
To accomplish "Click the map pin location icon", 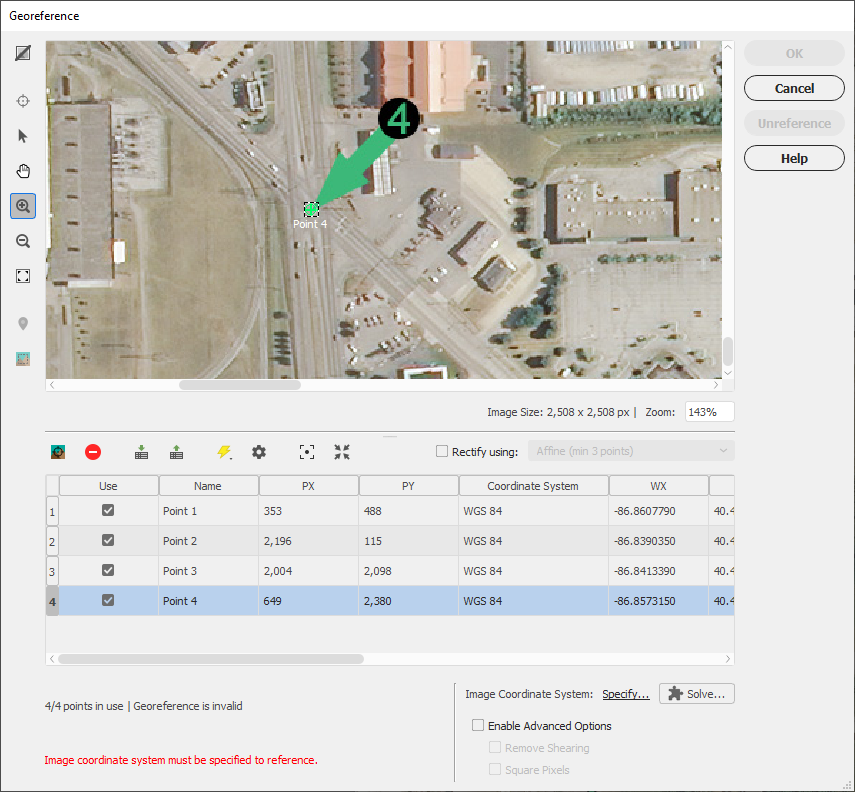I will coord(23,324).
